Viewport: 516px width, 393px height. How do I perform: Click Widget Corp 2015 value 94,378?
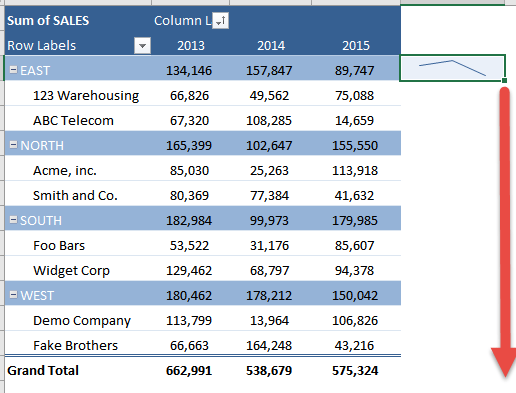coord(354,271)
